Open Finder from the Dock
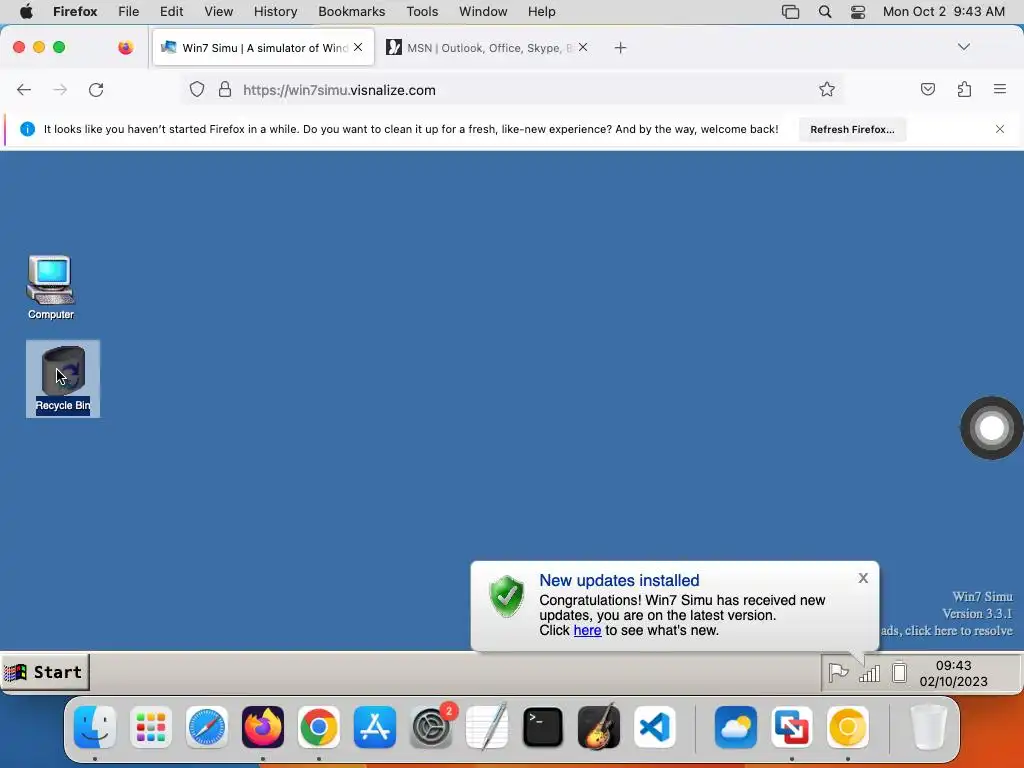Viewport: 1024px width, 768px height. (95, 727)
